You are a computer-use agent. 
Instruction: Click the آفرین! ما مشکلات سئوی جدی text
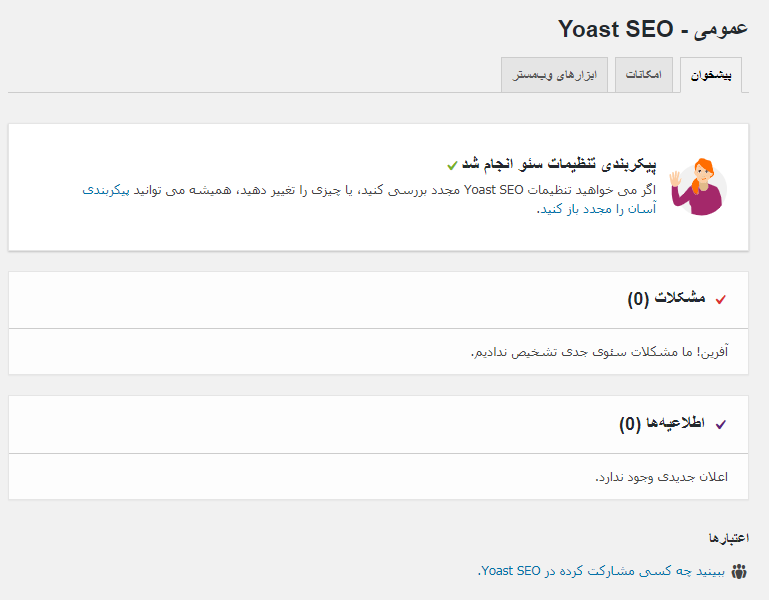[x=599, y=352]
